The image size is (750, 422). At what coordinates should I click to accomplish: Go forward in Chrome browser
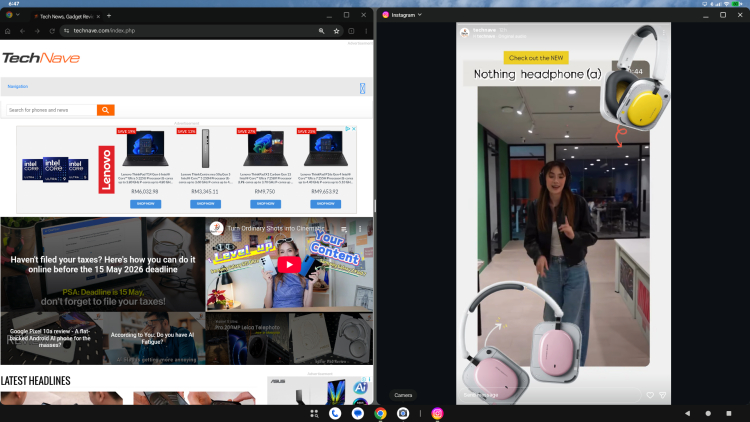37,31
